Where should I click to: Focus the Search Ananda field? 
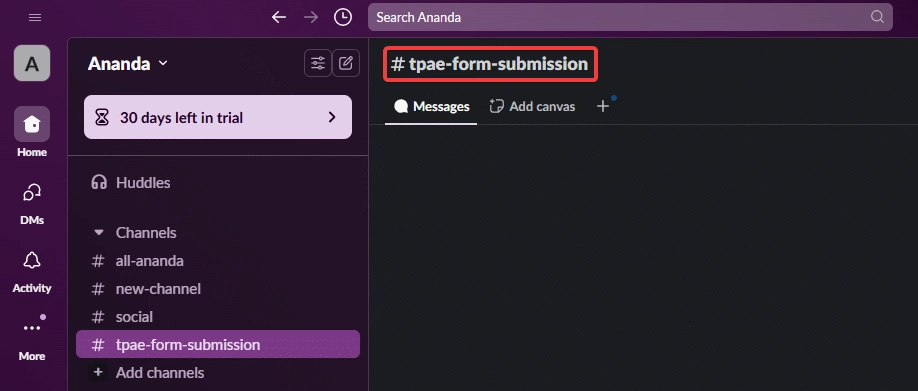pos(630,17)
